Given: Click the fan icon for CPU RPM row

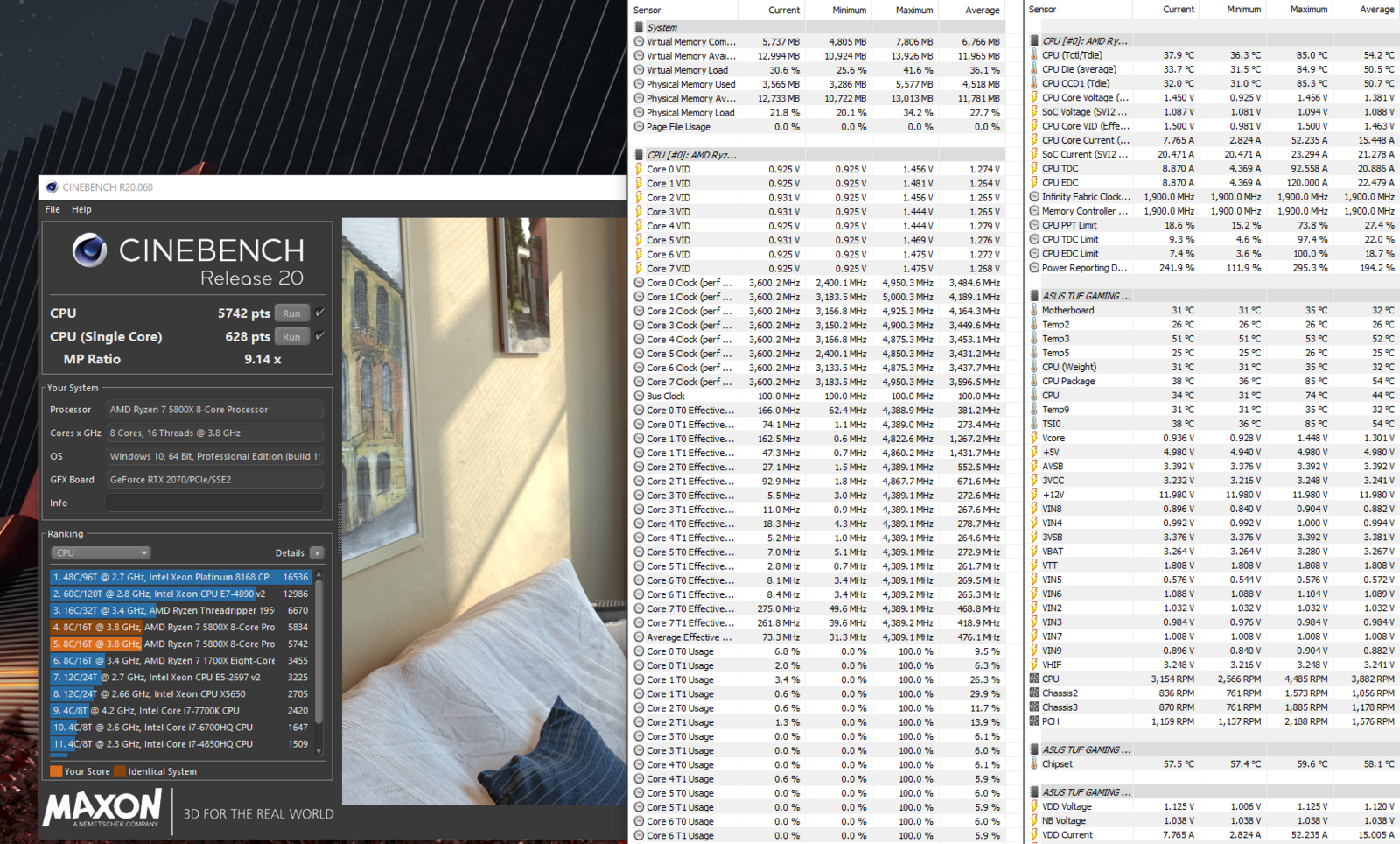Looking at the screenshot, I should 1034,679.
